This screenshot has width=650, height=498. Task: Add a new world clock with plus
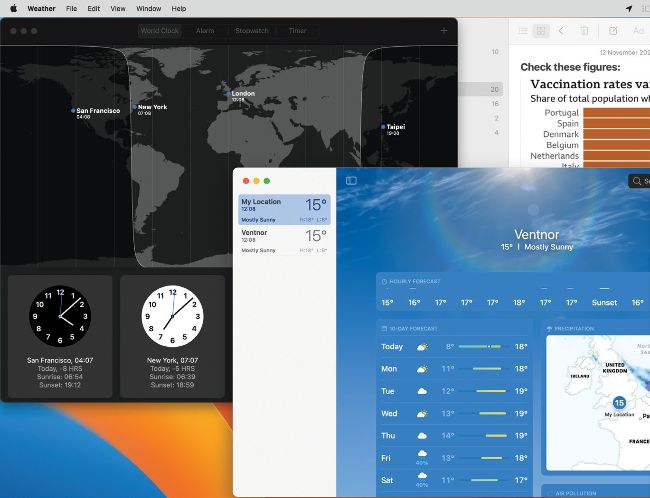pos(444,31)
